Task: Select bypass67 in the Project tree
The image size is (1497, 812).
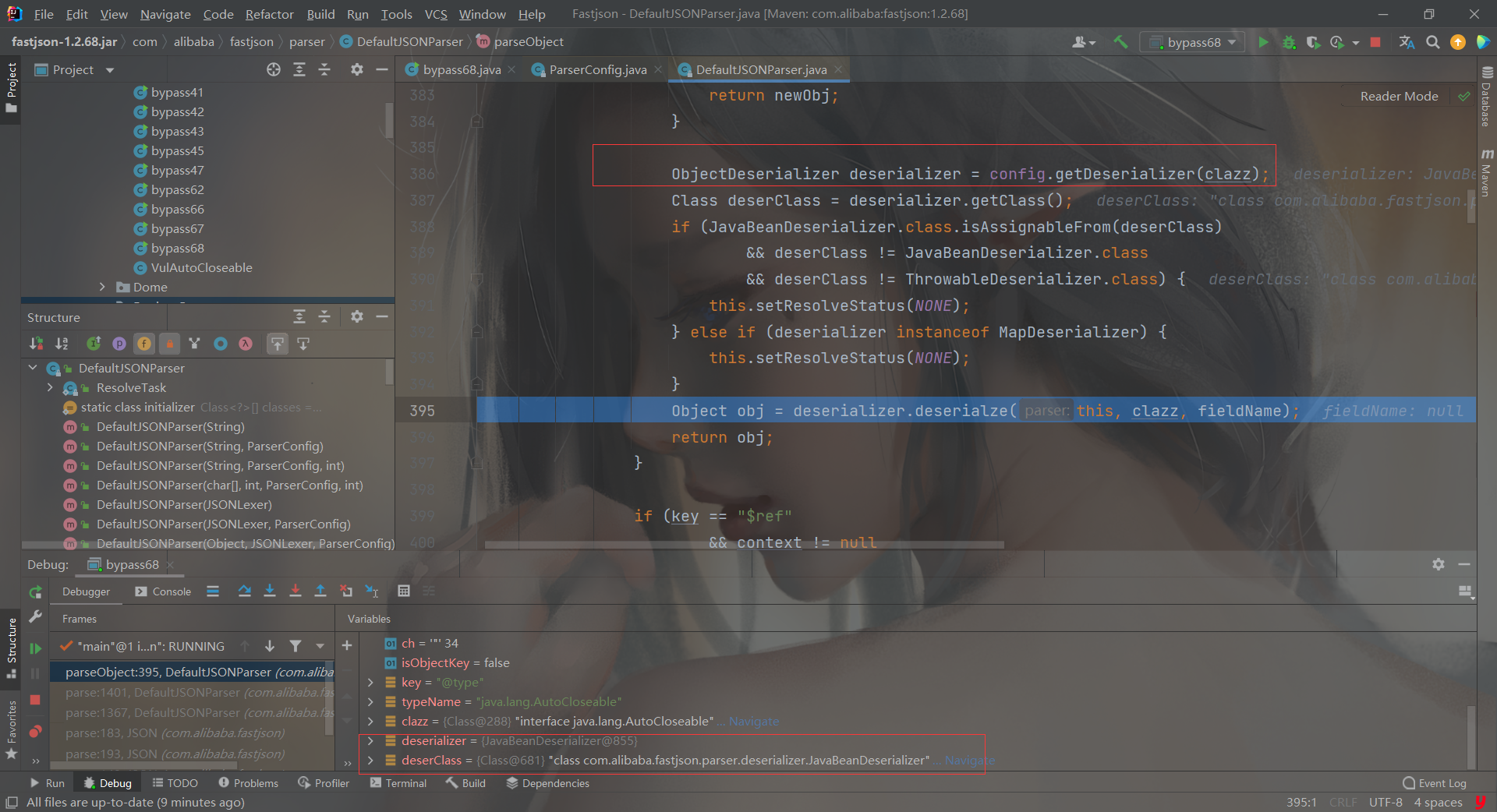Action: (177, 228)
